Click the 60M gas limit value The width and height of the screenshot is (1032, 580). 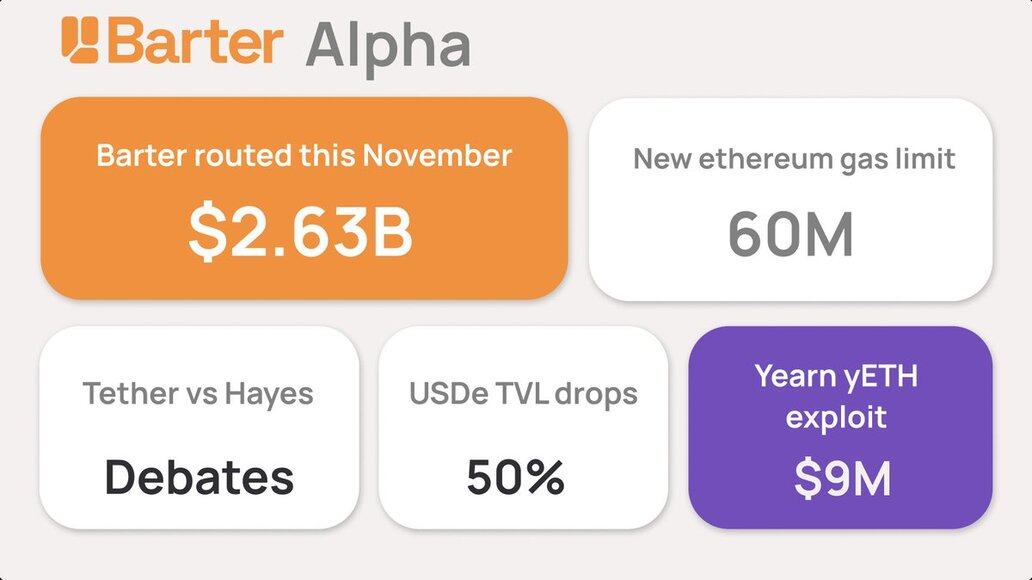click(x=790, y=233)
